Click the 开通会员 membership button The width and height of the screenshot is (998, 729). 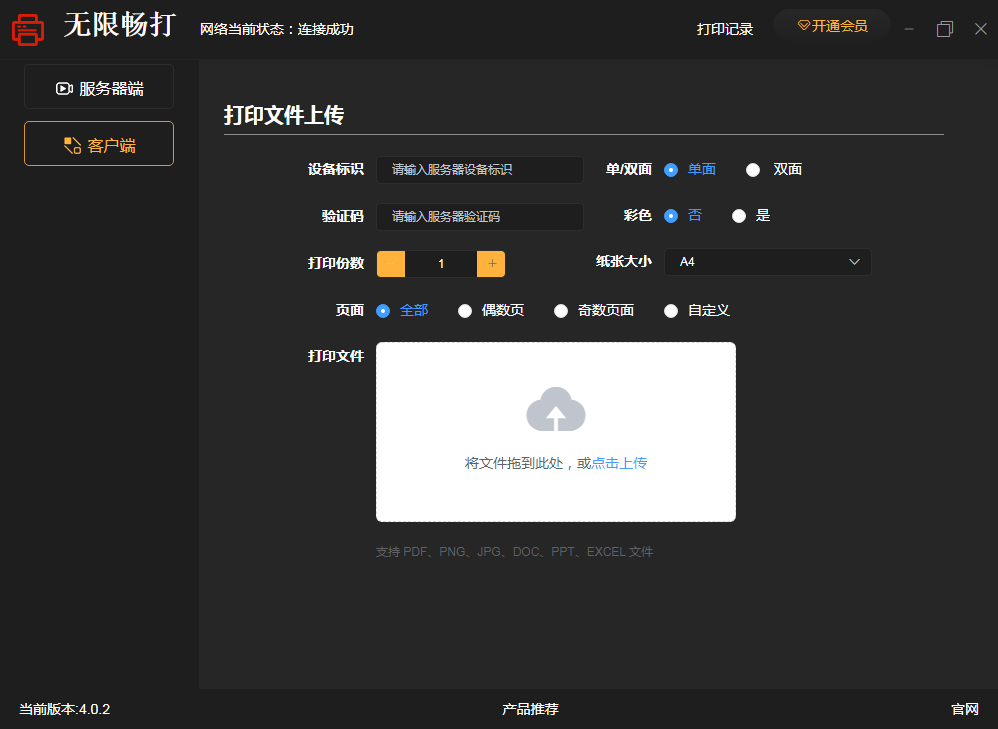pyautogui.click(x=831, y=26)
